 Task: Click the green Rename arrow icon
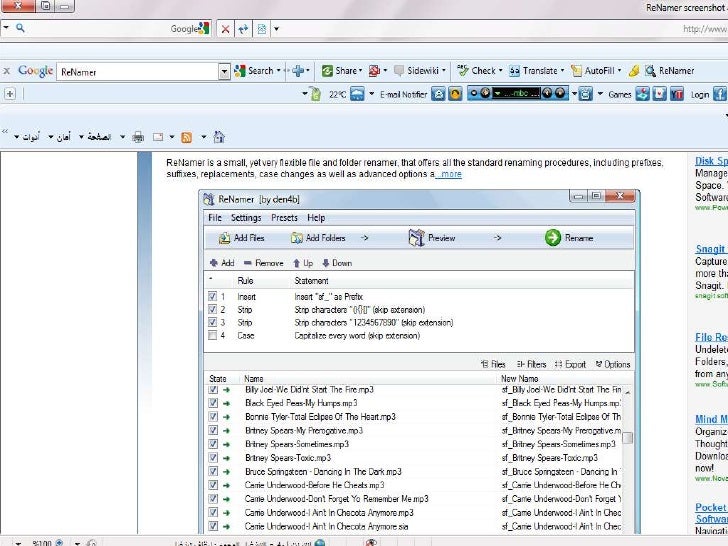[x=552, y=238]
